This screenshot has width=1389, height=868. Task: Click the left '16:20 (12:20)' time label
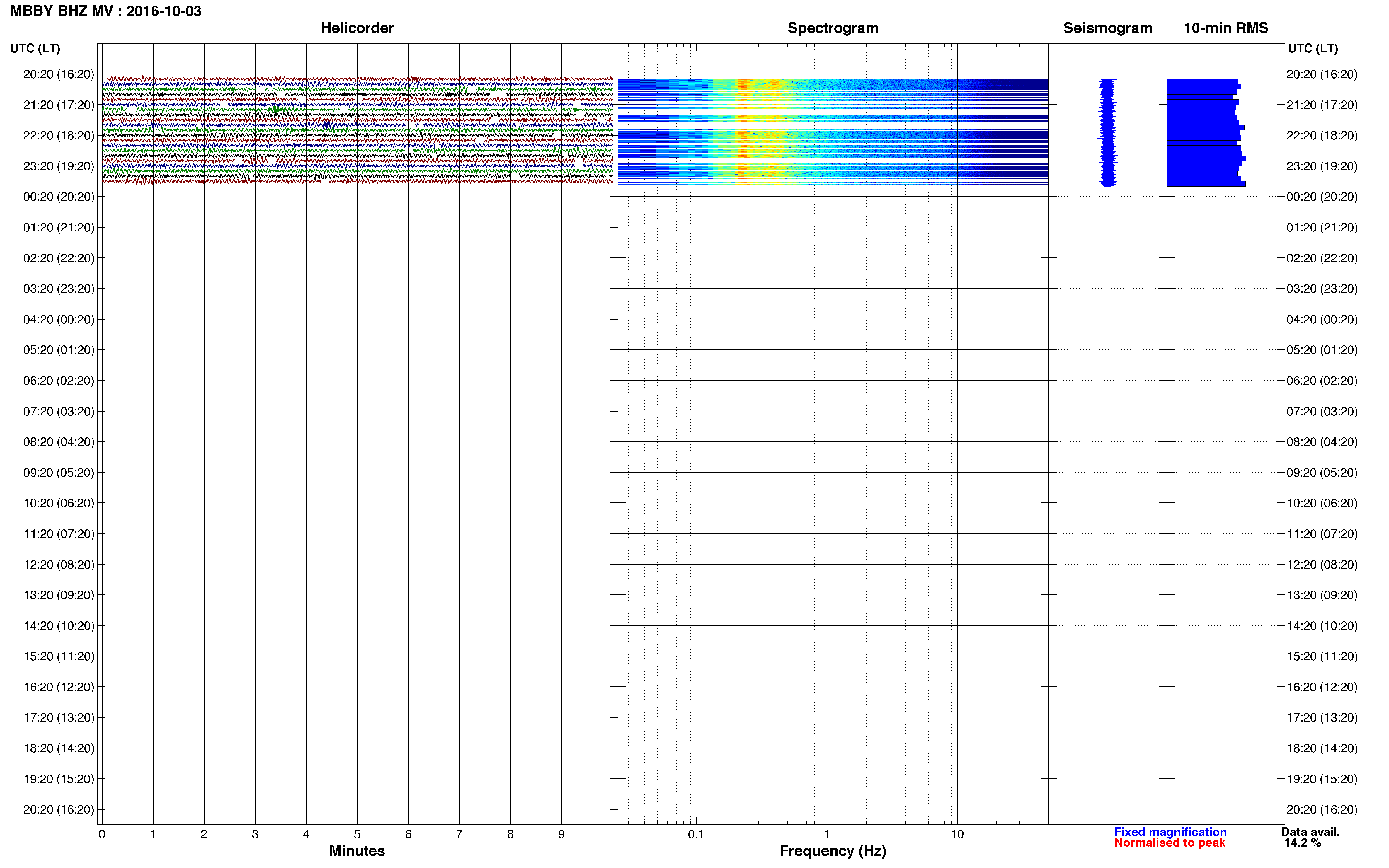(59, 687)
